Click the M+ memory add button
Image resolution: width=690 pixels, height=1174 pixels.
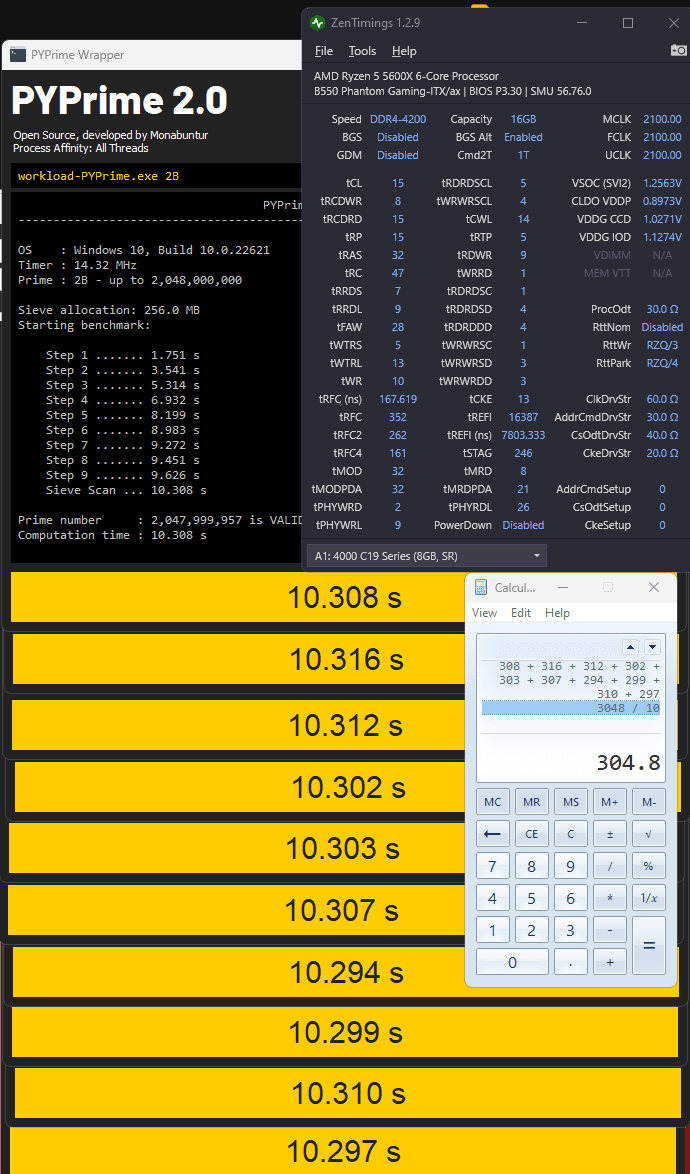tap(610, 802)
